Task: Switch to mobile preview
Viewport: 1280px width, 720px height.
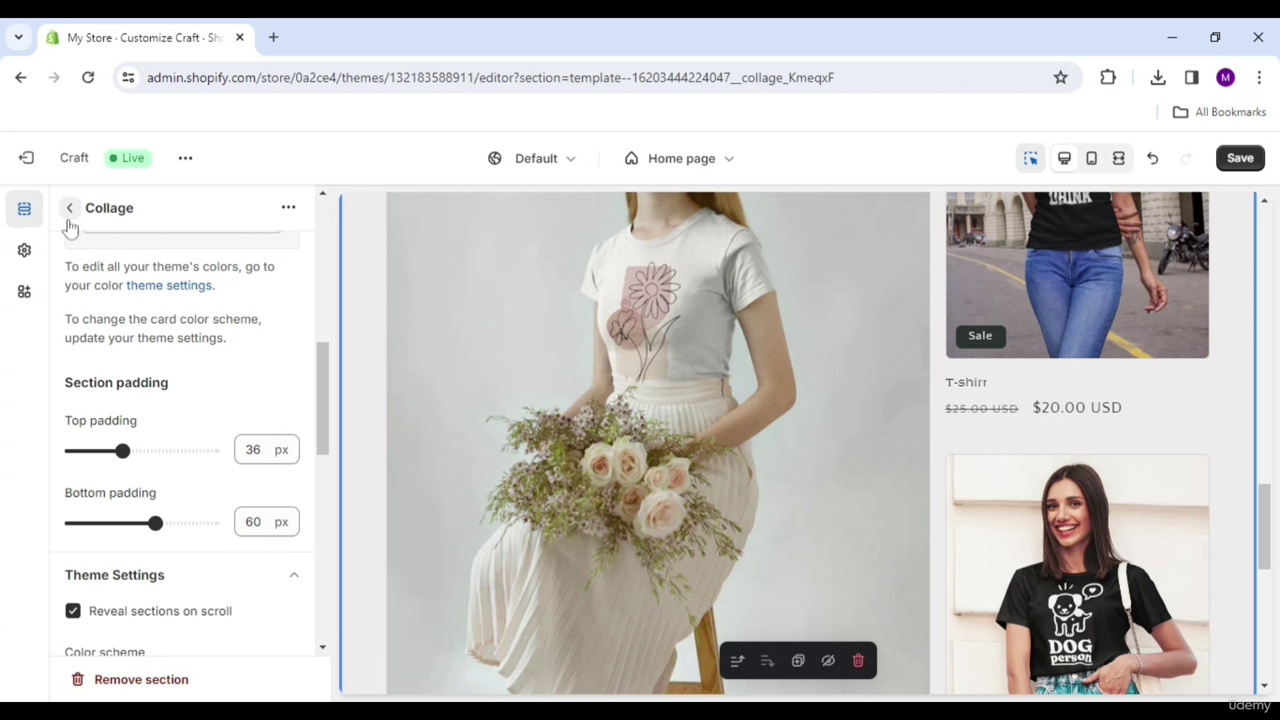Action: coord(1091,158)
